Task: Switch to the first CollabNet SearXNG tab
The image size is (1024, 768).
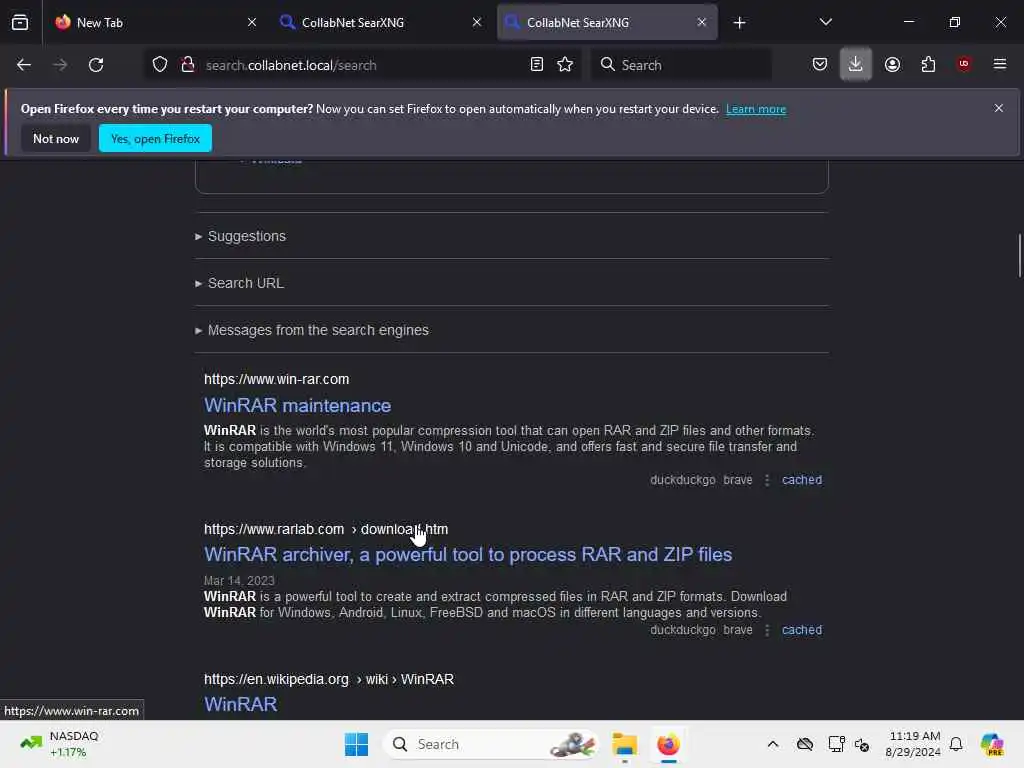Action: (381, 22)
